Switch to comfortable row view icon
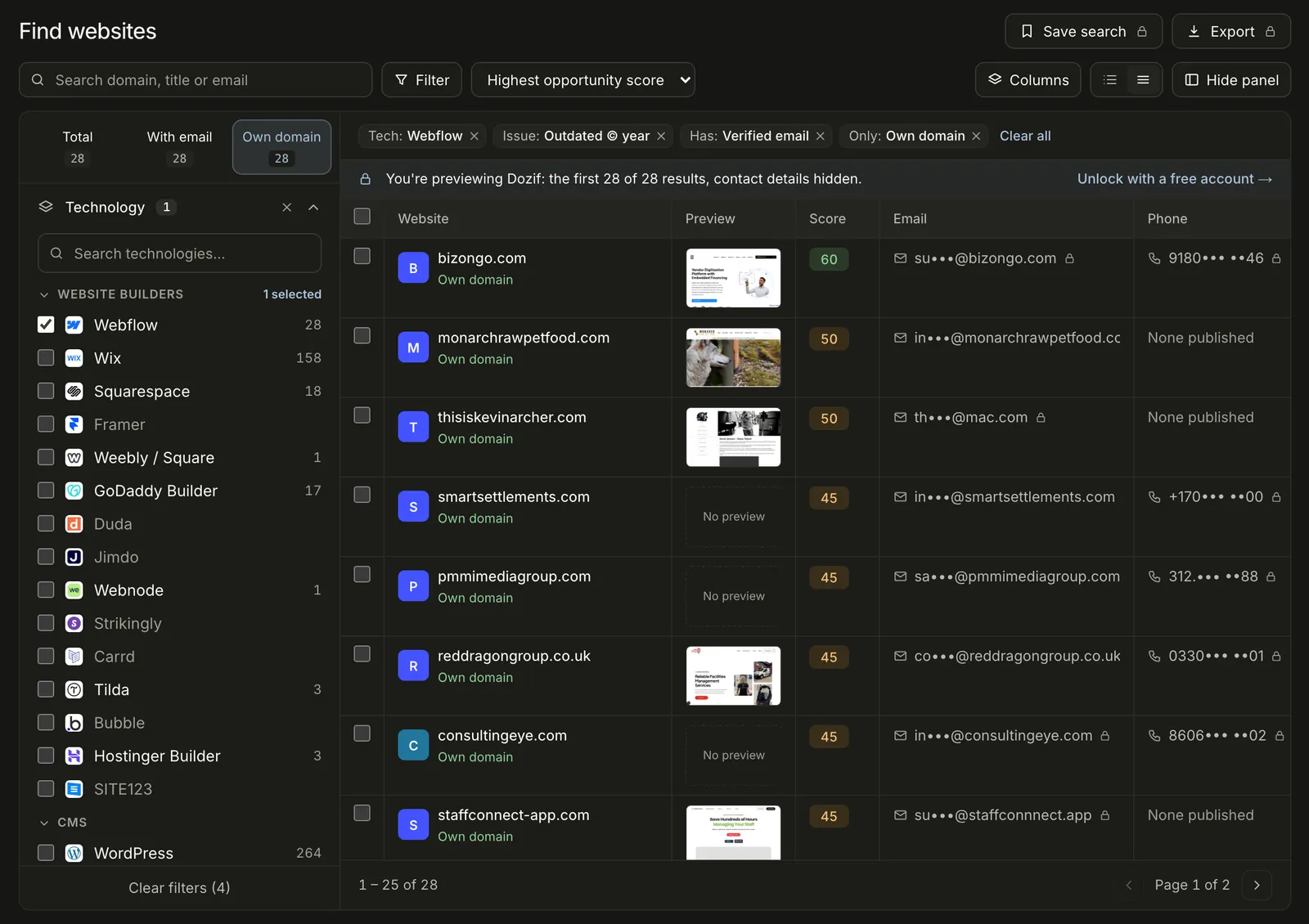This screenshot has height=924, width=1309. (1143, 80)
